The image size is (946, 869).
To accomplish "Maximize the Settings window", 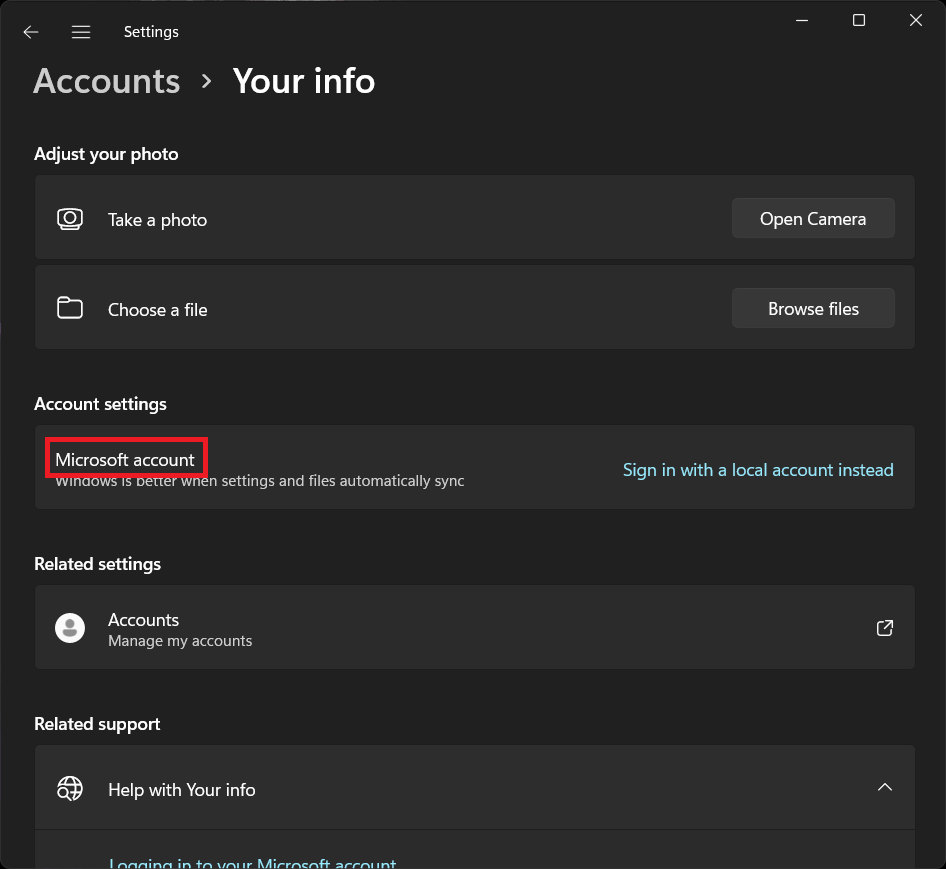I will tap(859, 21).
